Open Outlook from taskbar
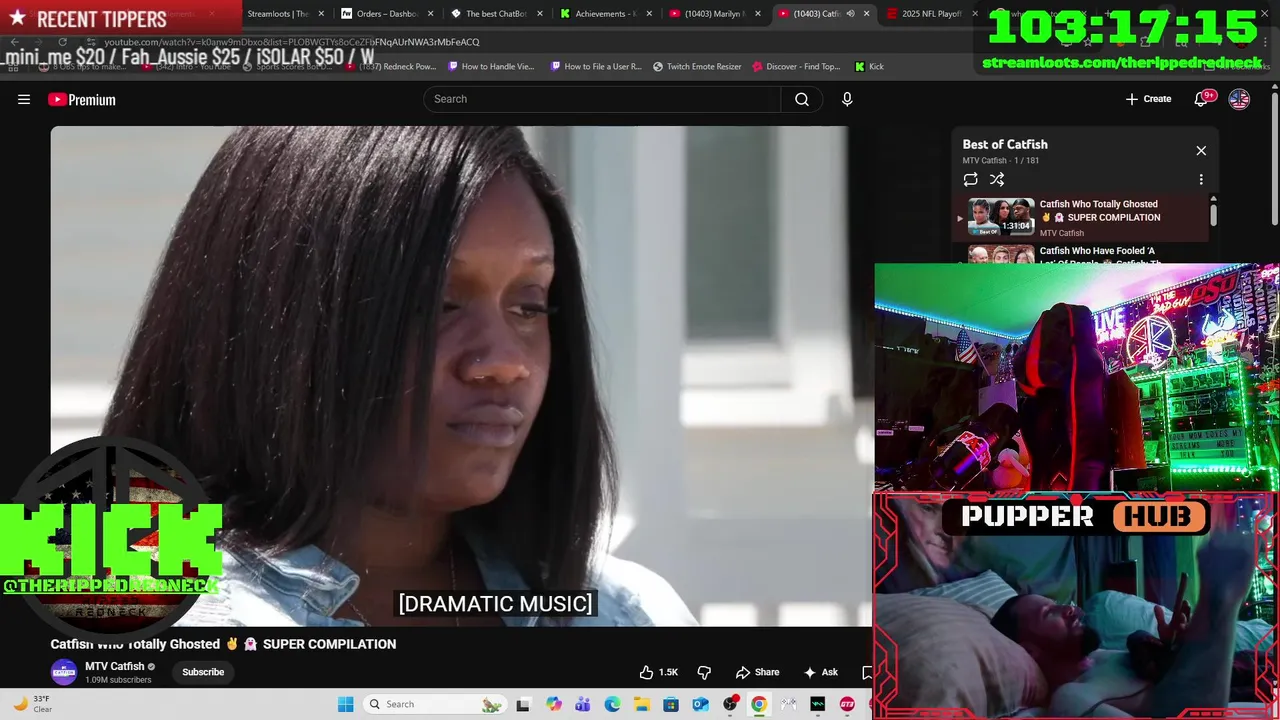 pos(700,704)
